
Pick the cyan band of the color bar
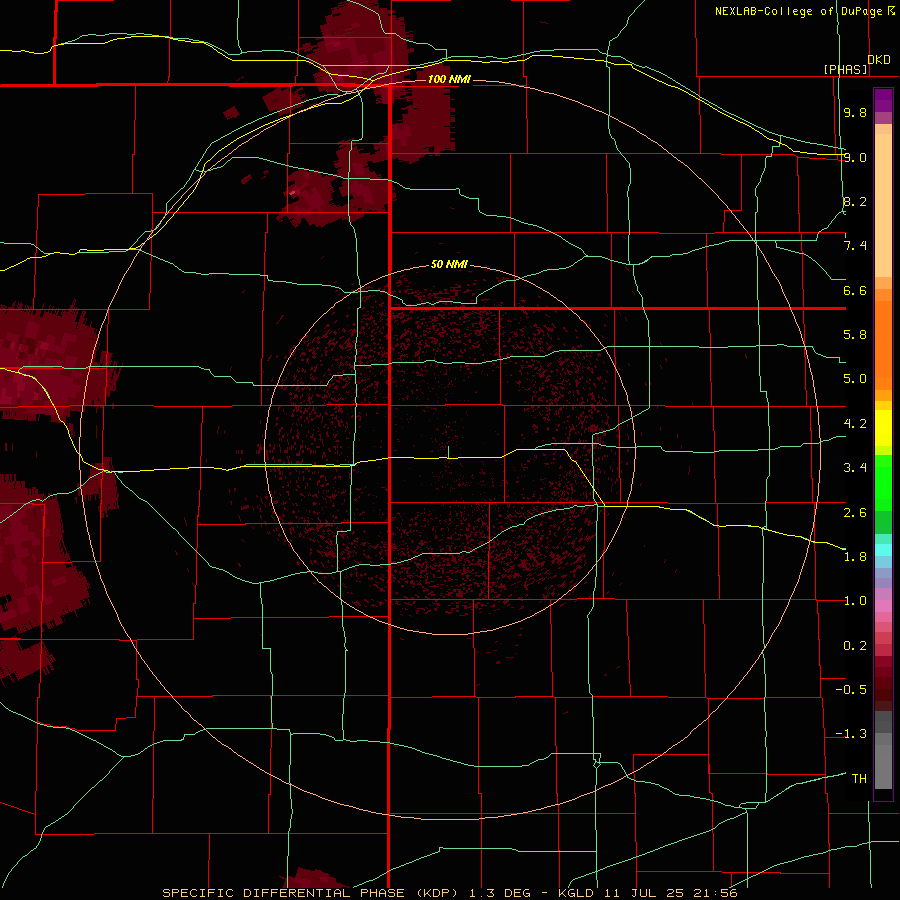click(883, 550)
